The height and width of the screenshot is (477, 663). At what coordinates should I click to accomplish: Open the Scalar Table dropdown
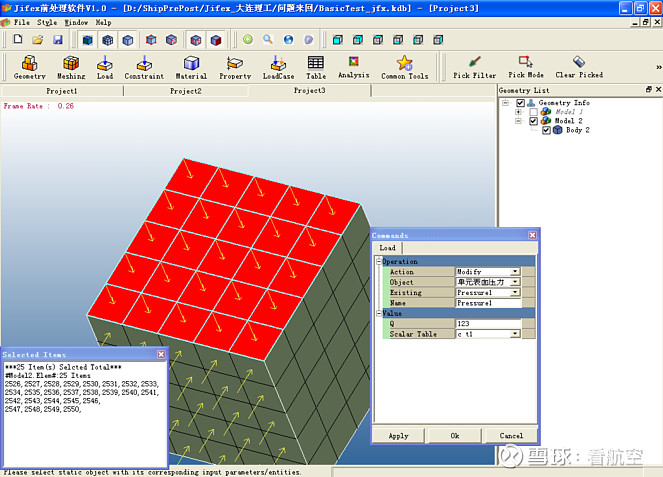coord(515,334)
